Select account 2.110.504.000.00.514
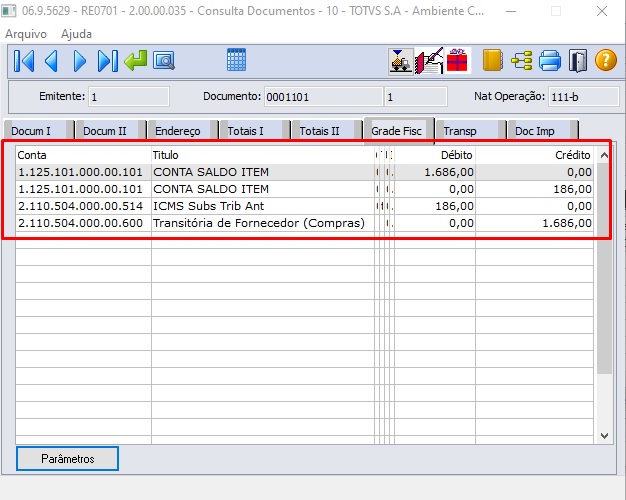This screenshot has width=626, height=500. (x=81, y=206)
